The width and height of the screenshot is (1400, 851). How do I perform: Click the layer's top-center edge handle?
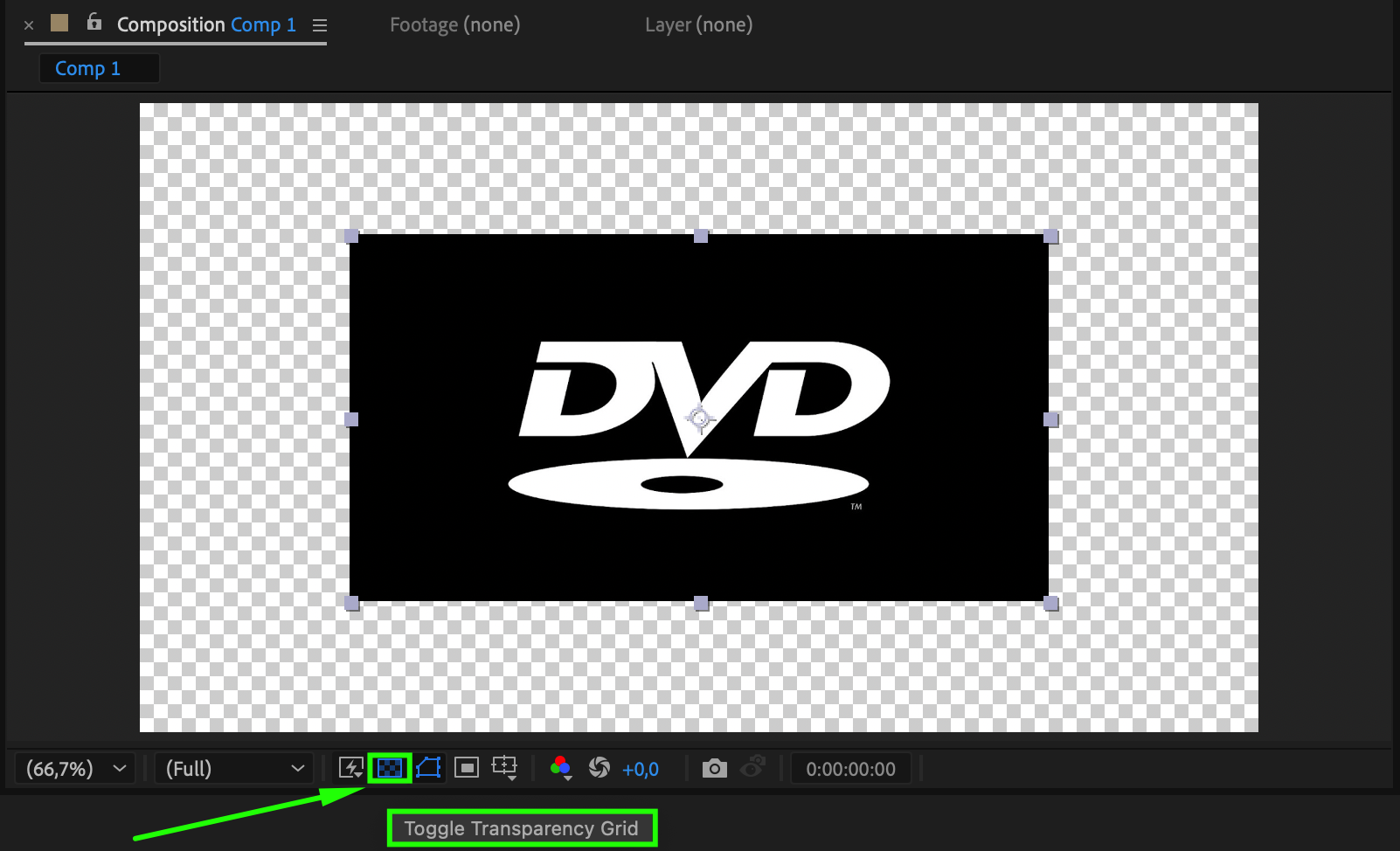[701, 236]
